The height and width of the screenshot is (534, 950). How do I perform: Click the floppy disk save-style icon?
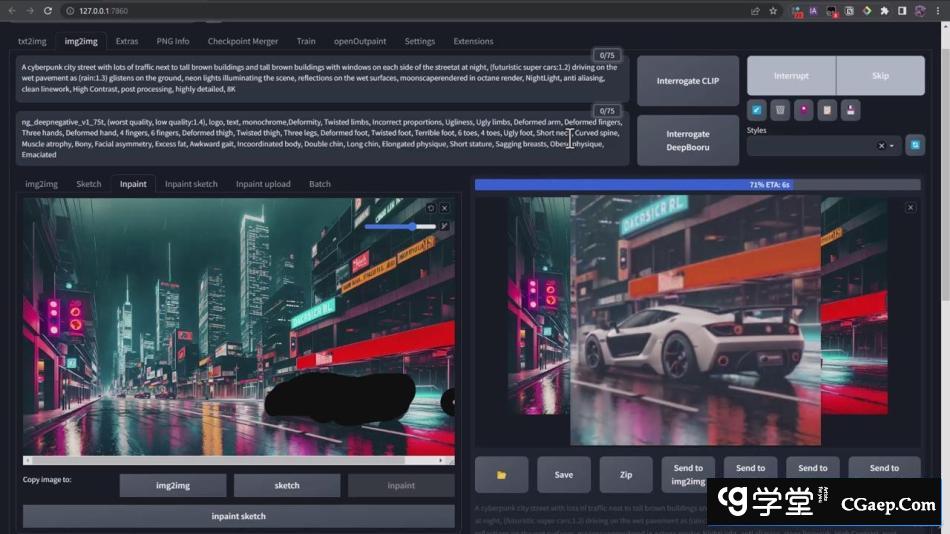849,110
